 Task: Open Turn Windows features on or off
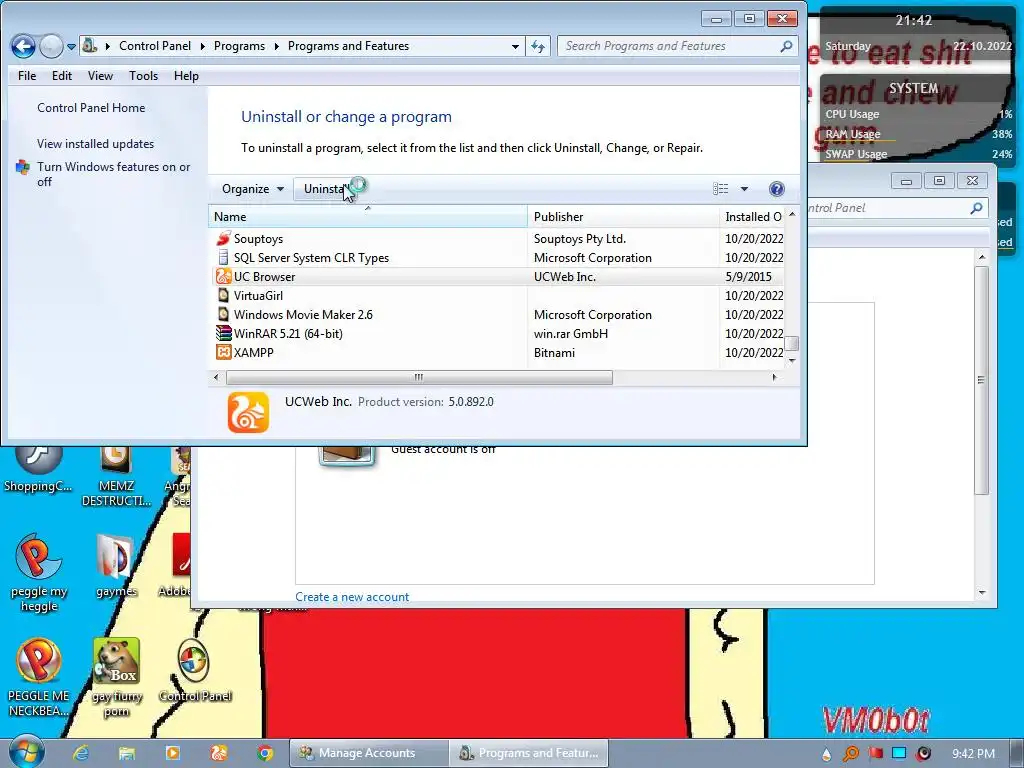point(114,174)
